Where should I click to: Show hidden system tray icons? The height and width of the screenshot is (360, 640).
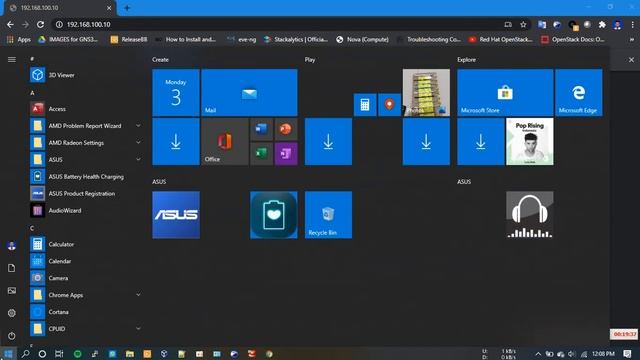[538, 354]
